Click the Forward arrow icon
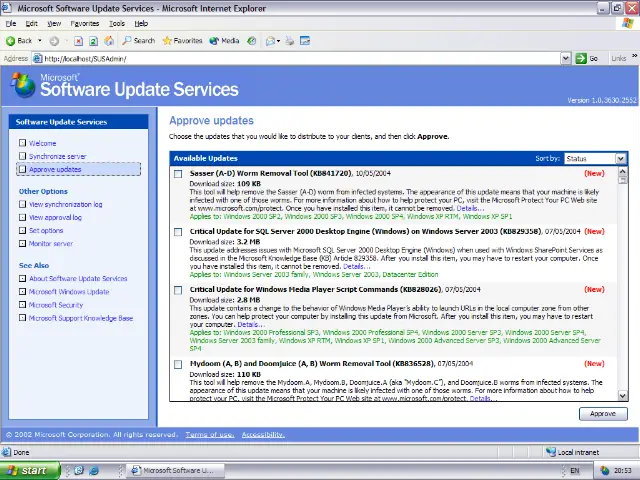 pos(54,41)
